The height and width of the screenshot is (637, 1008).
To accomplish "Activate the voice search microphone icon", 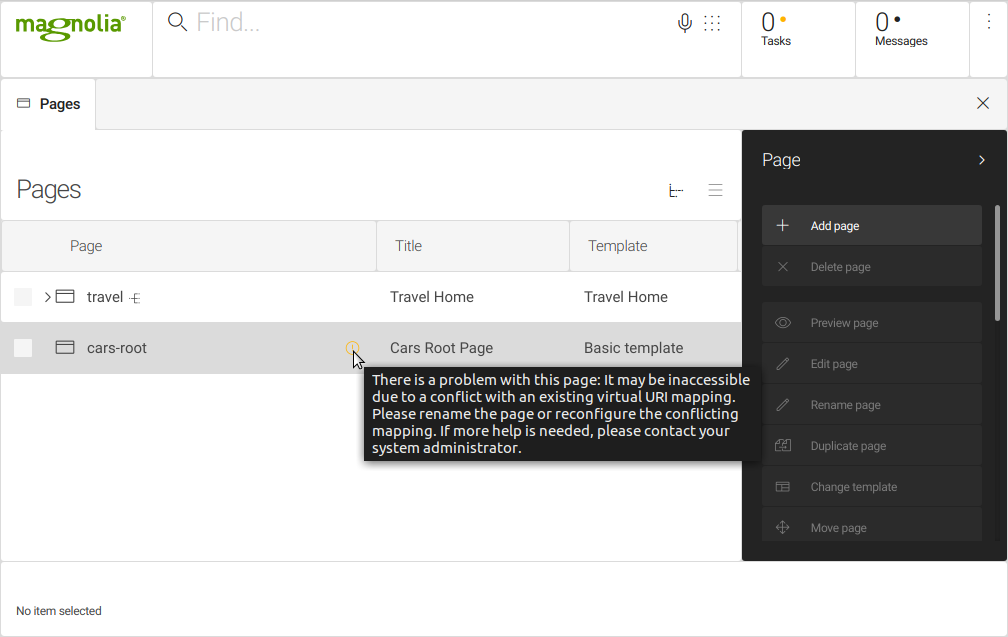I will (x=685, y=23).
